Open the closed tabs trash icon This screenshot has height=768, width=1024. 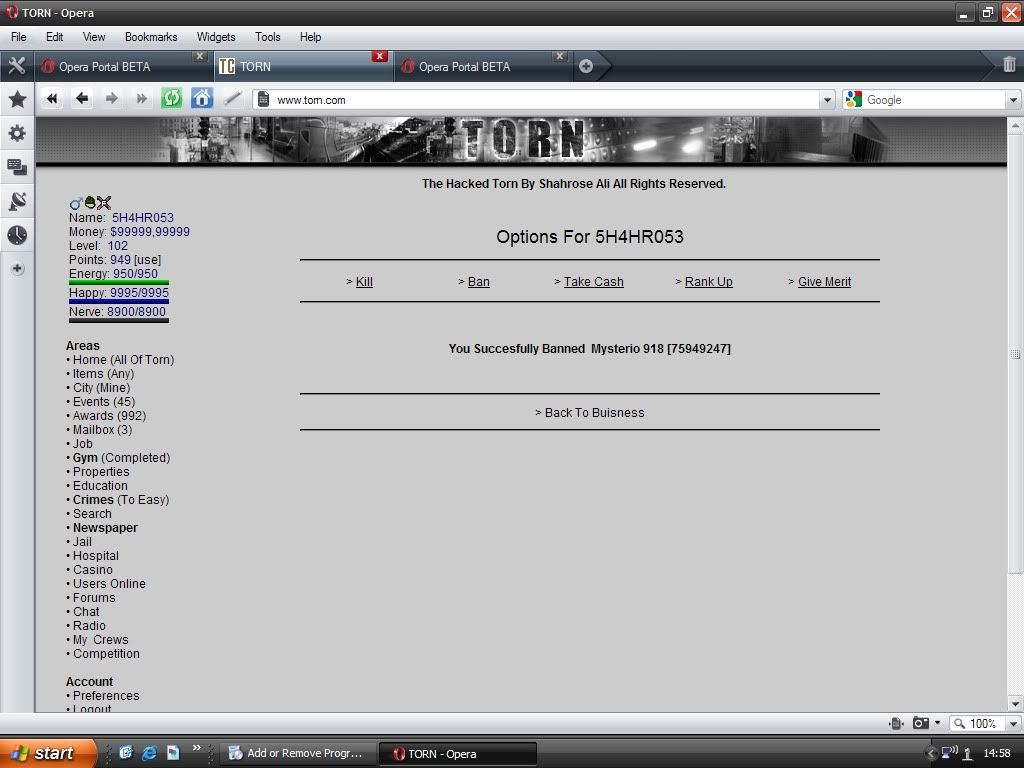(x=1009, y=64)
